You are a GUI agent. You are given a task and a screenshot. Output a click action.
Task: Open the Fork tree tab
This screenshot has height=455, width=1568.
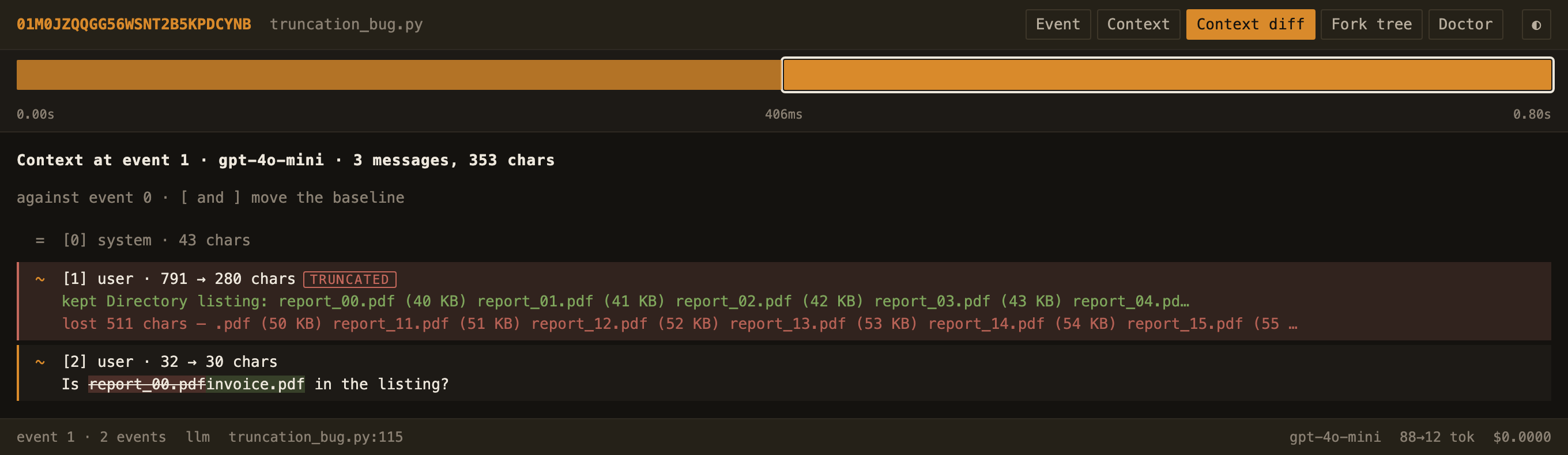pos(1371,24)
